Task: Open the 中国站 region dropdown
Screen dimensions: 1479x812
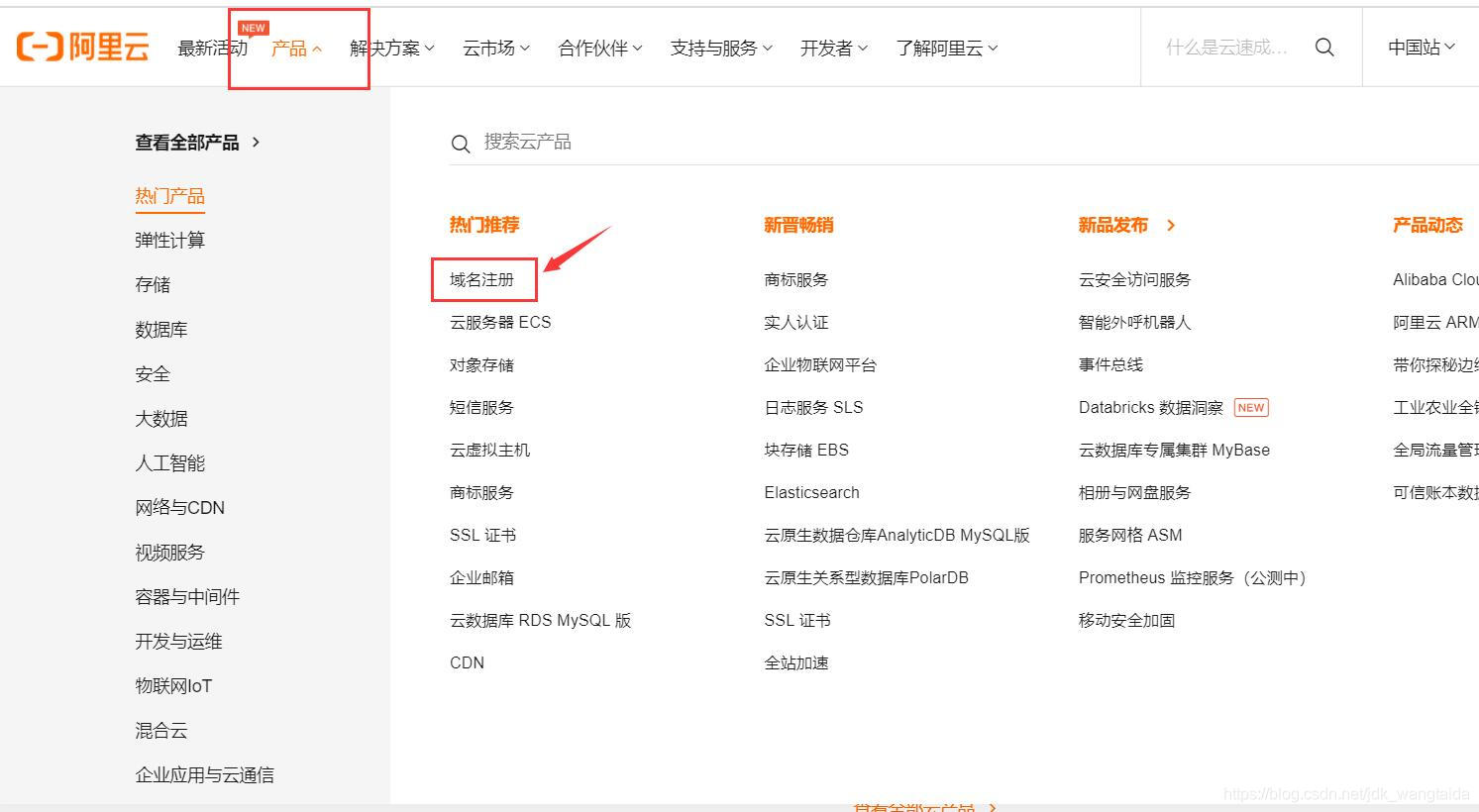Action: [x=1422, y=48]
